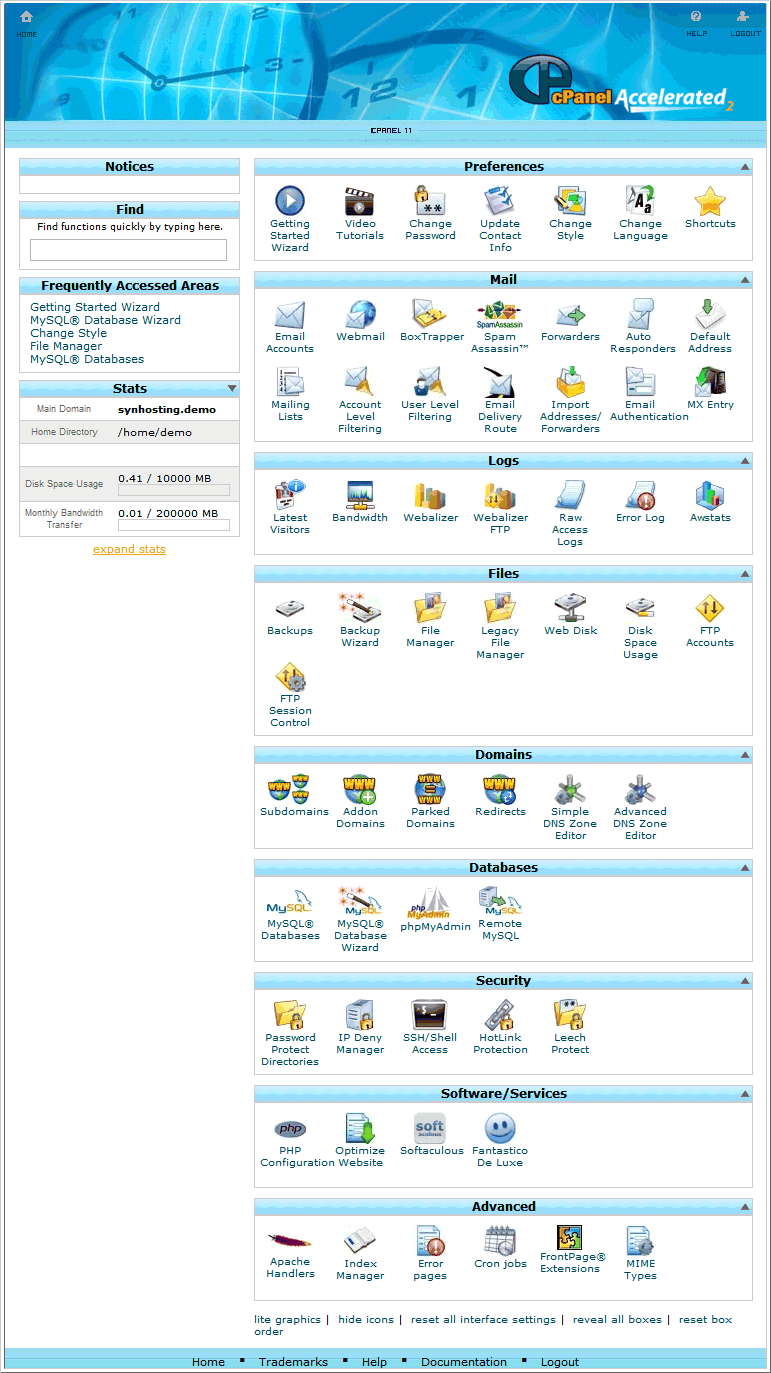Viewport: 771px width, 1373px height.
Task: Open the Getting Started Wizard icon
Action: (290, 201)
